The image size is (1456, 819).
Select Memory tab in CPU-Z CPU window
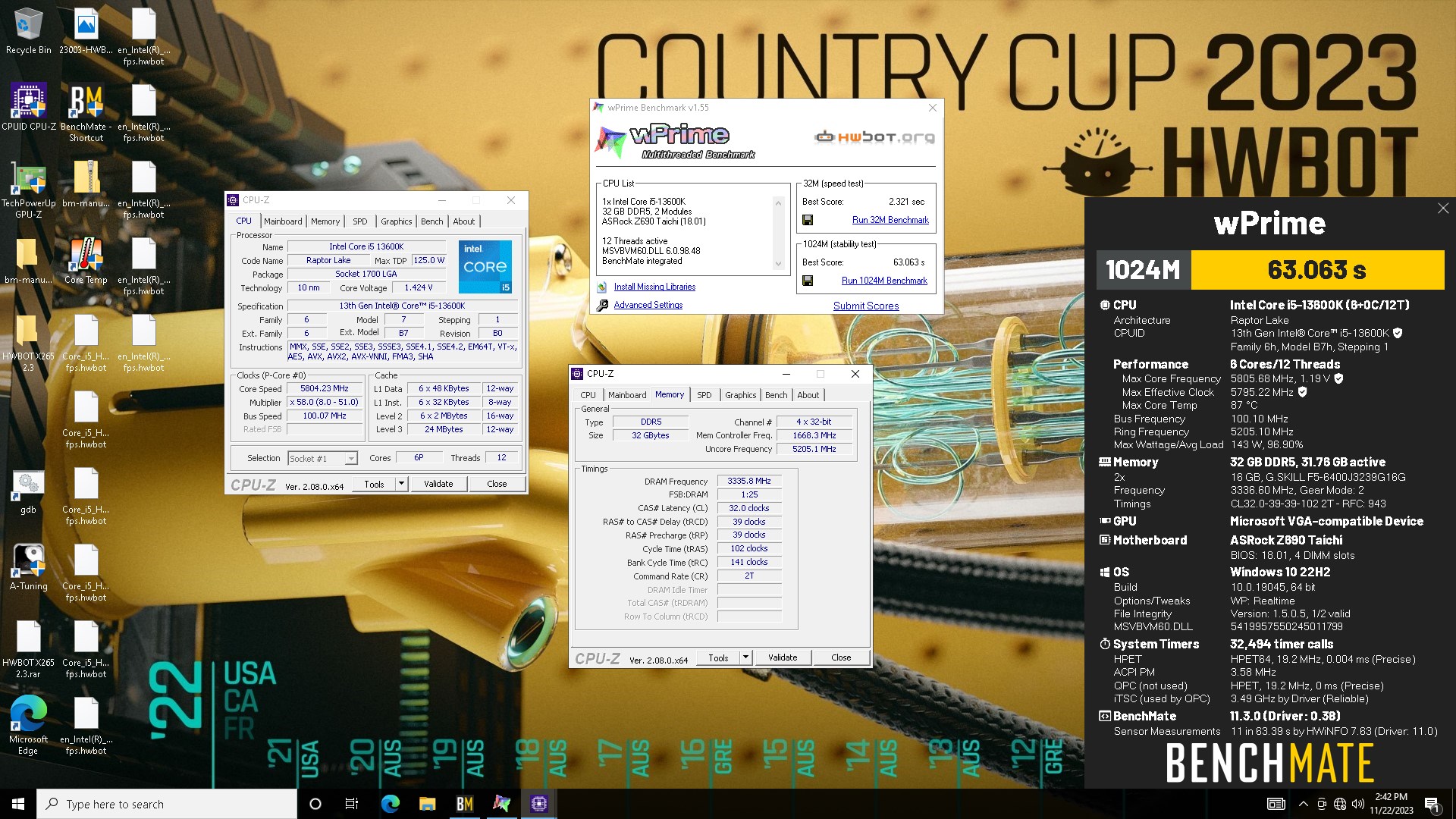pyautogui.click(x=325, y=221)
